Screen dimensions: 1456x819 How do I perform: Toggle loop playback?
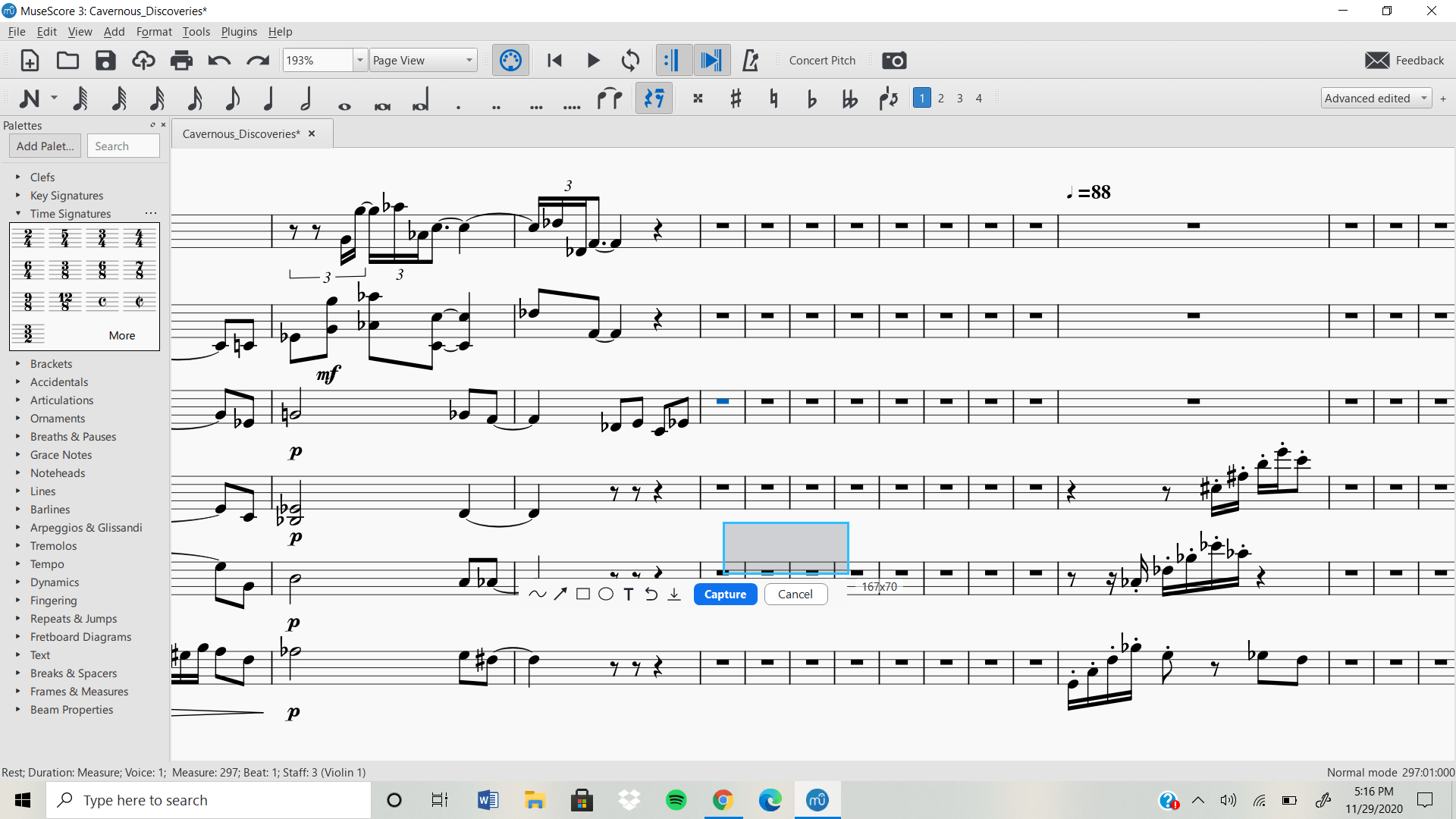pos(630,61)
